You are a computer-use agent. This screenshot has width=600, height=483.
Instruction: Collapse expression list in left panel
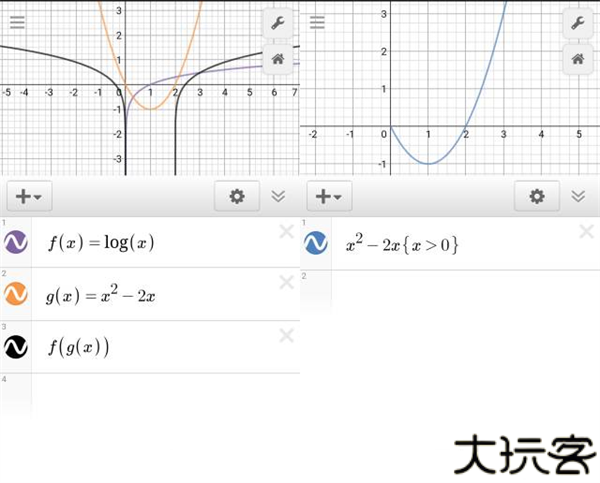[278, 196]
